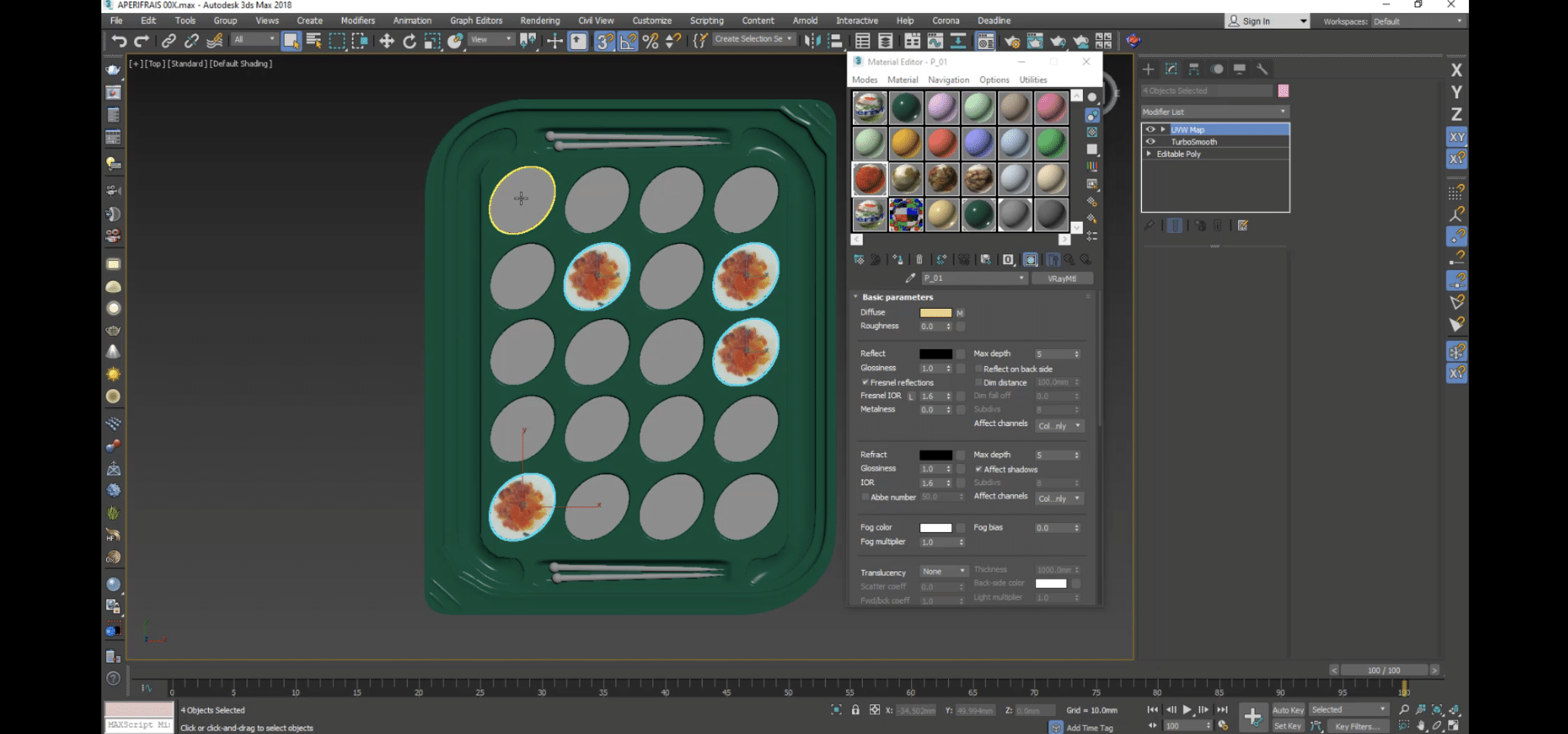Click Add Time Tag in status bar

(1090, 728)
